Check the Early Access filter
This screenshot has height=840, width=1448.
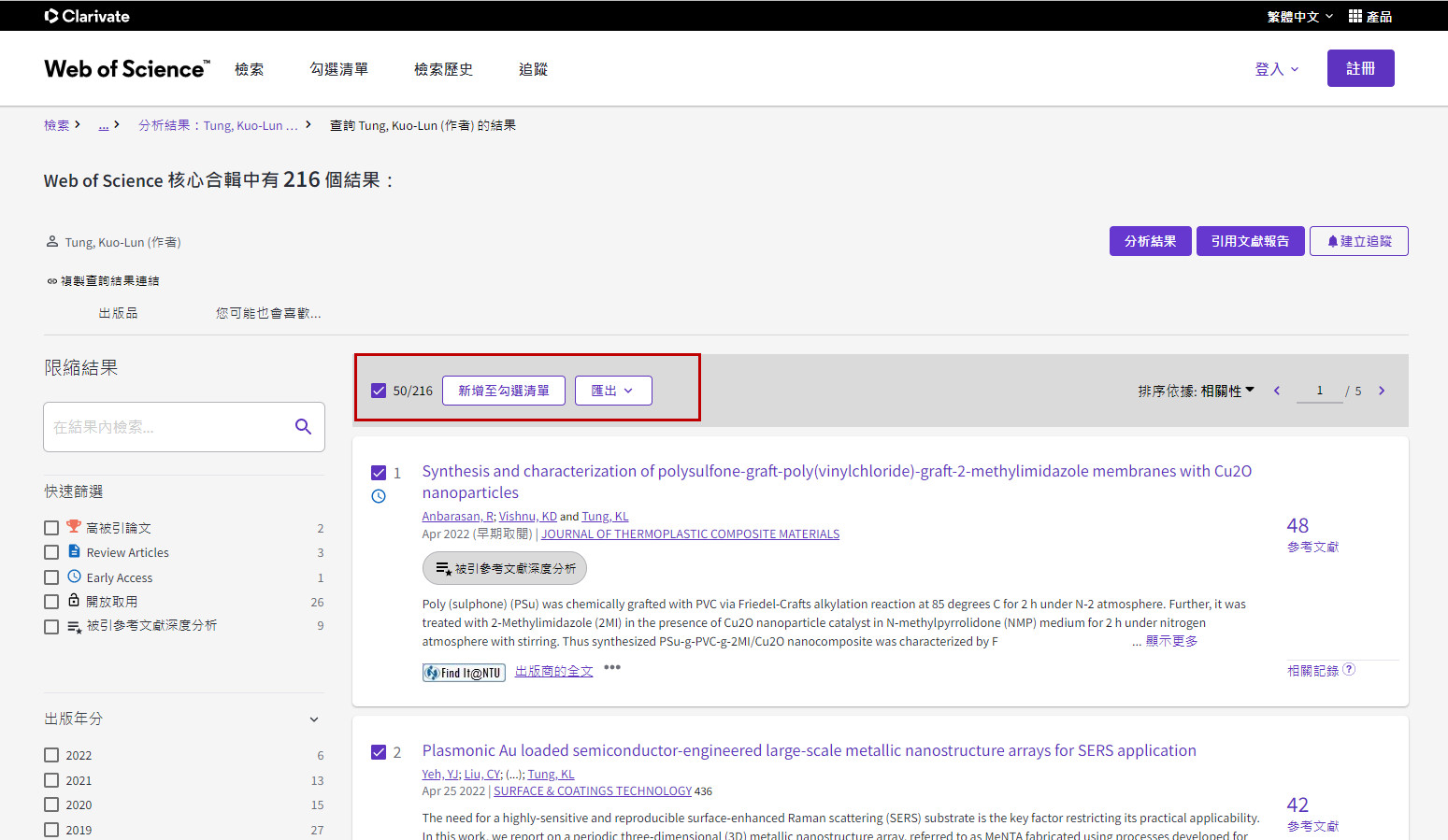(51, 577)
